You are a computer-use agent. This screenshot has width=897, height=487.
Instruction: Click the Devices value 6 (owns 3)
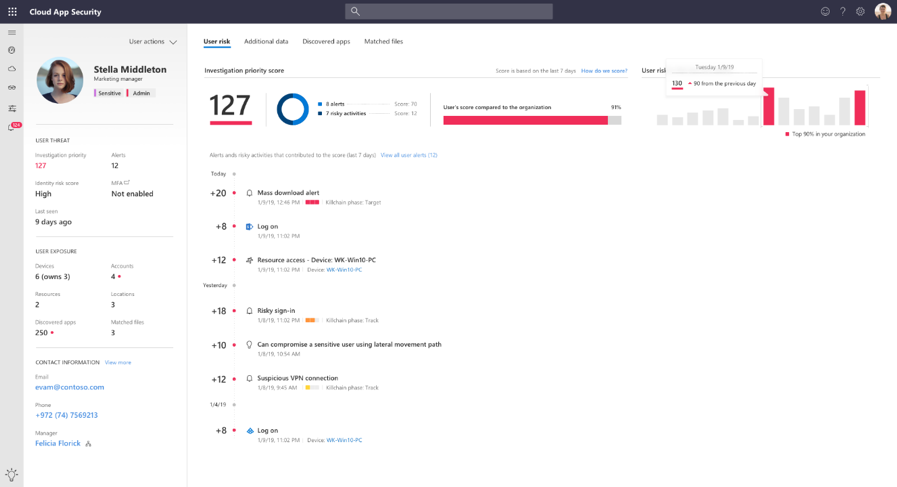[53, 276]
